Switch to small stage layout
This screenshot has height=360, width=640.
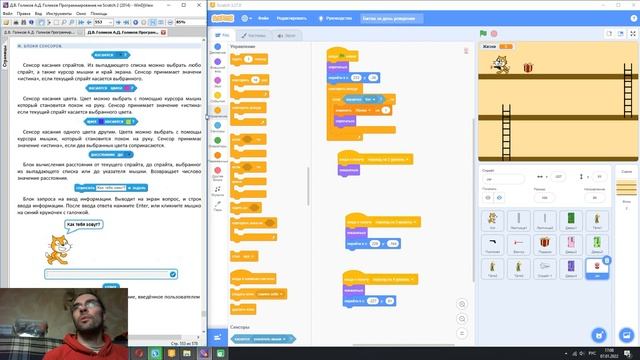(609, 33)
